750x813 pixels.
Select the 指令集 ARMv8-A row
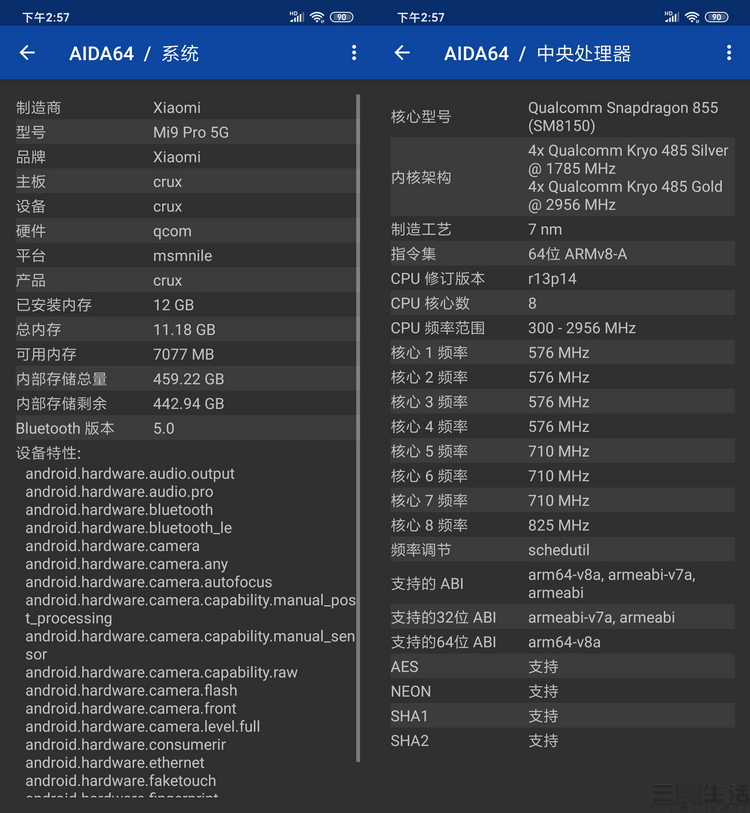click(563, 254)
